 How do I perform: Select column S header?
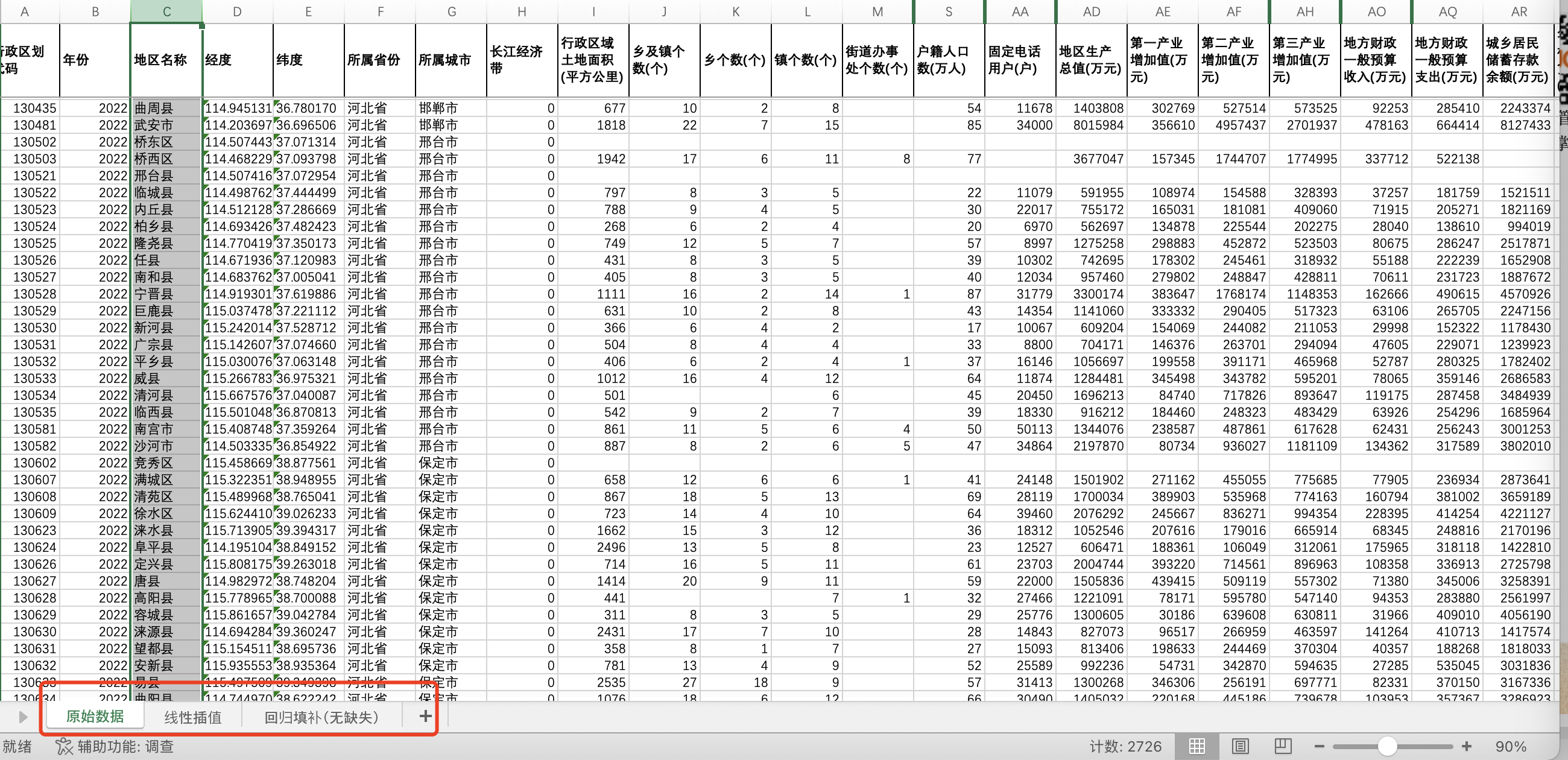[x=949, y=11]
